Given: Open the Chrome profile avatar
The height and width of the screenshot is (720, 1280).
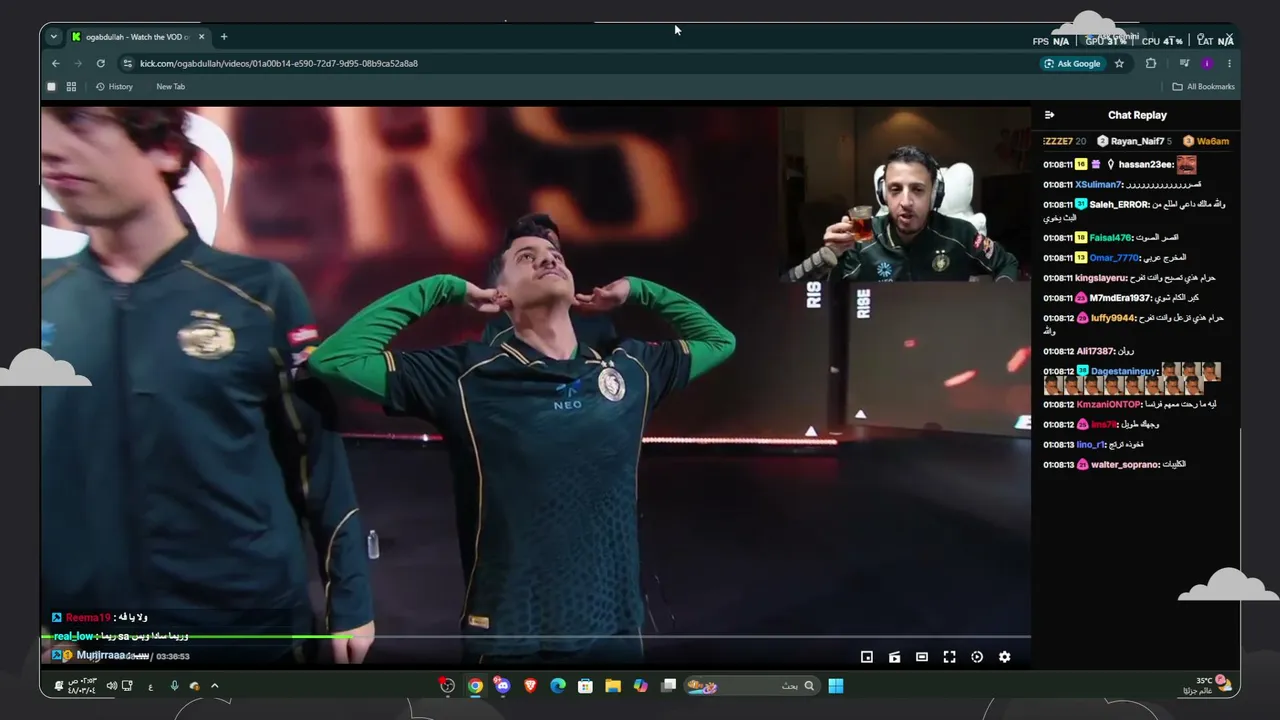Looking at the screenshot, I should point(1207,64).
